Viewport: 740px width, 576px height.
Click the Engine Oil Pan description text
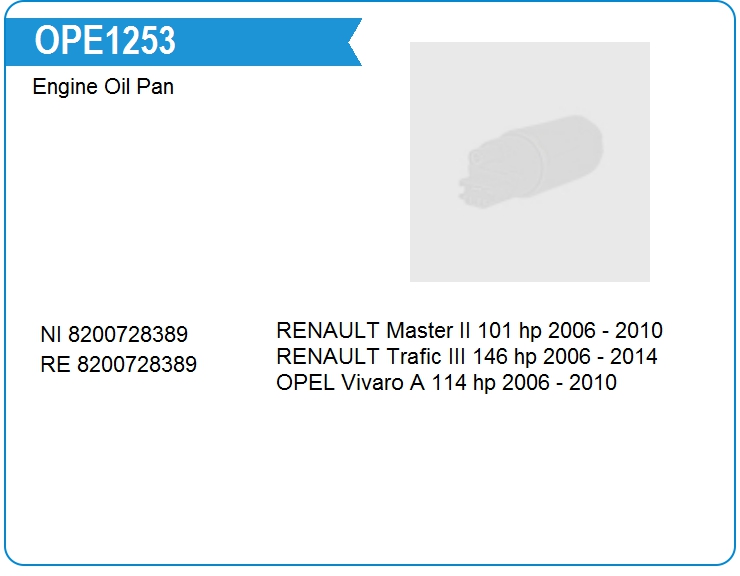[x=103, y=87]
